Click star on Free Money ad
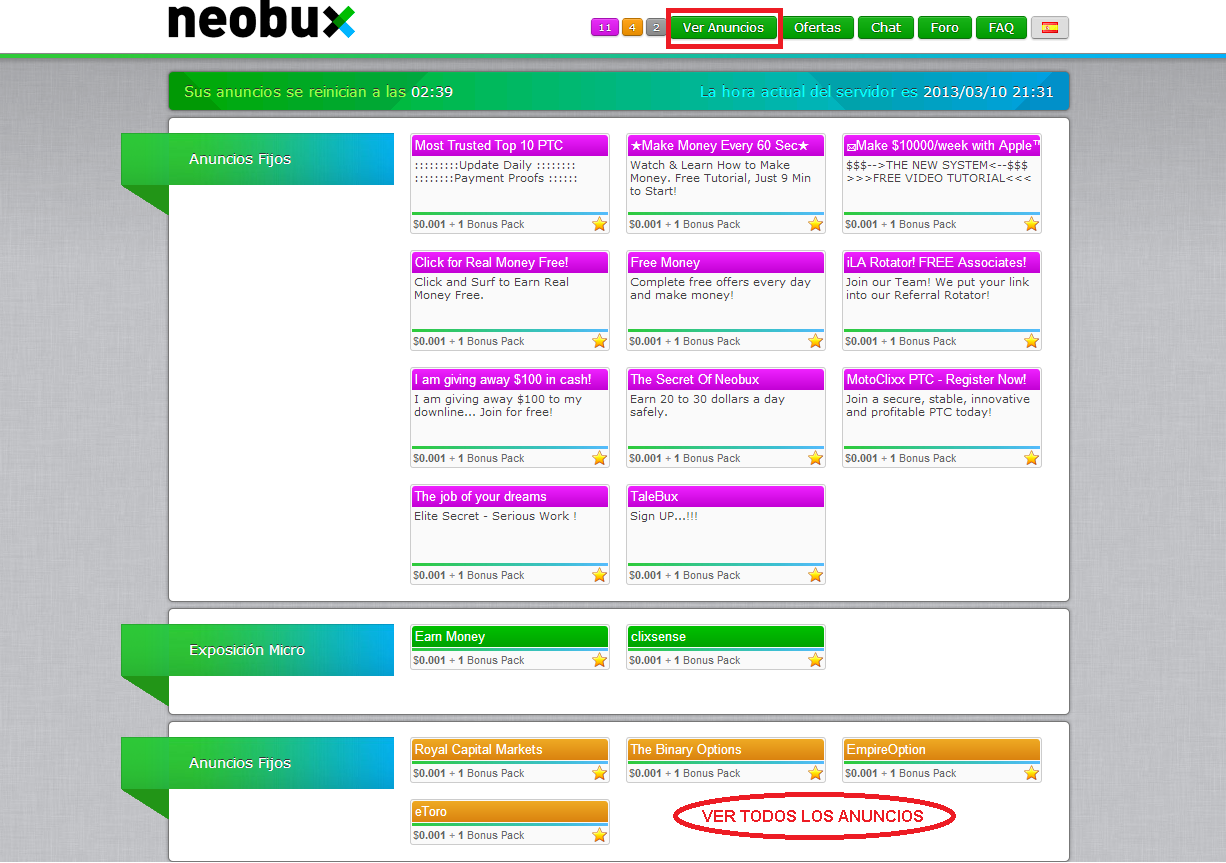Screen dimensions: 1226x863 coord(815,341)
